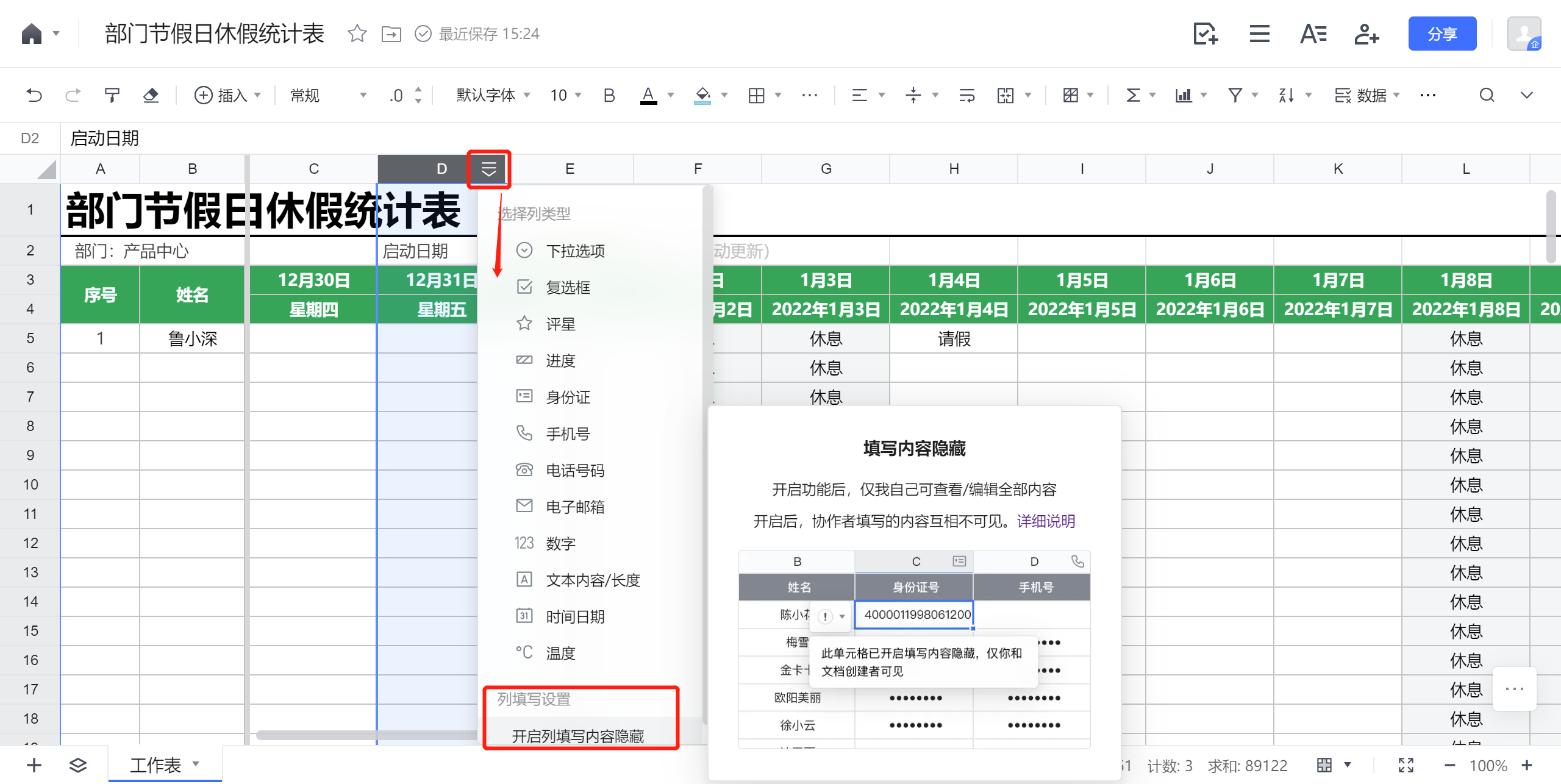Choose 复选框 checkbox column type
Image resolution: width=1561 pixels, height=784 pixels.
coord(568,287)
